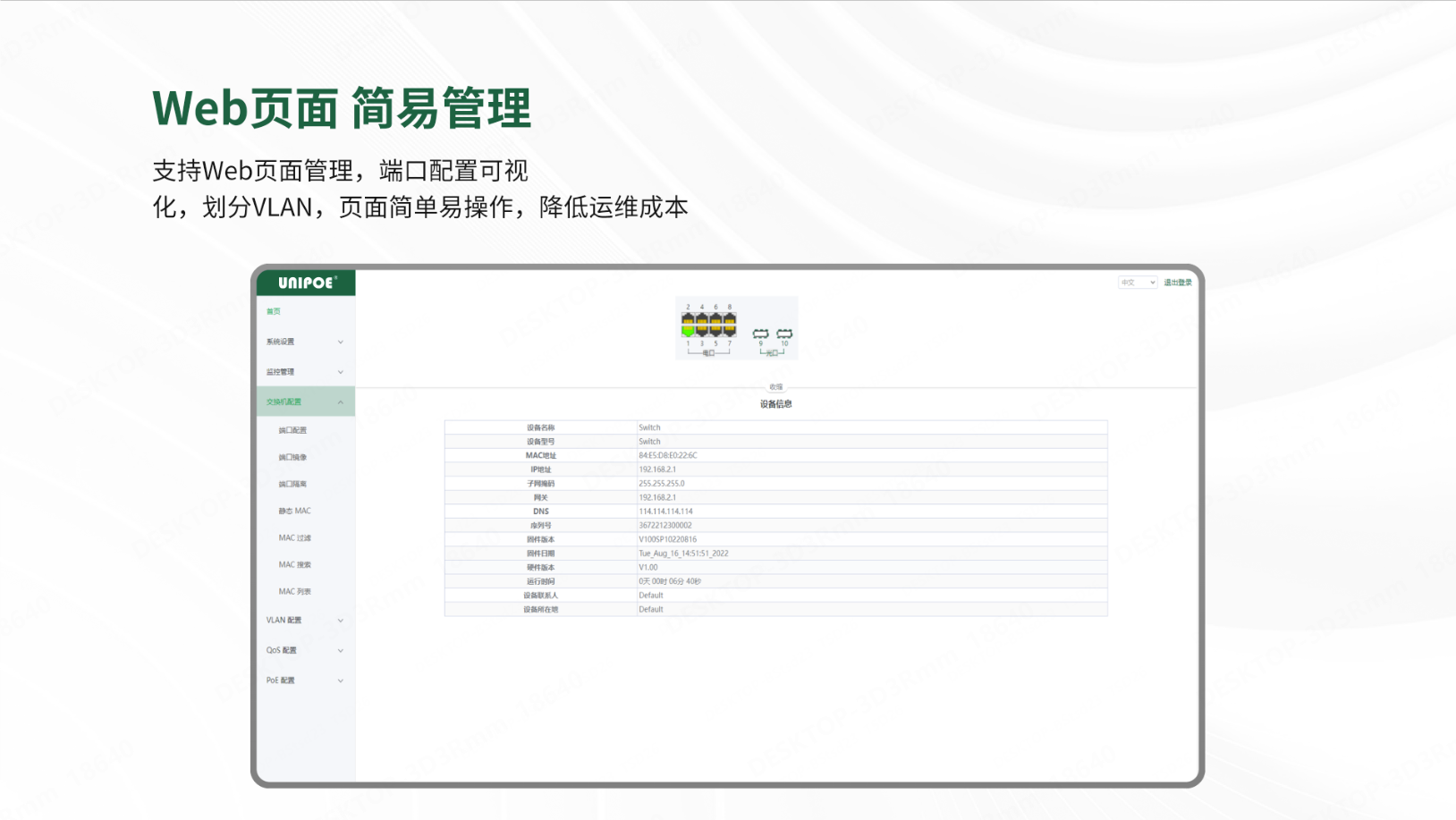This screenshot has height=820, width=1456.
Task: Go to 首页 in the sidebar
Action: (x=274, y=311)
